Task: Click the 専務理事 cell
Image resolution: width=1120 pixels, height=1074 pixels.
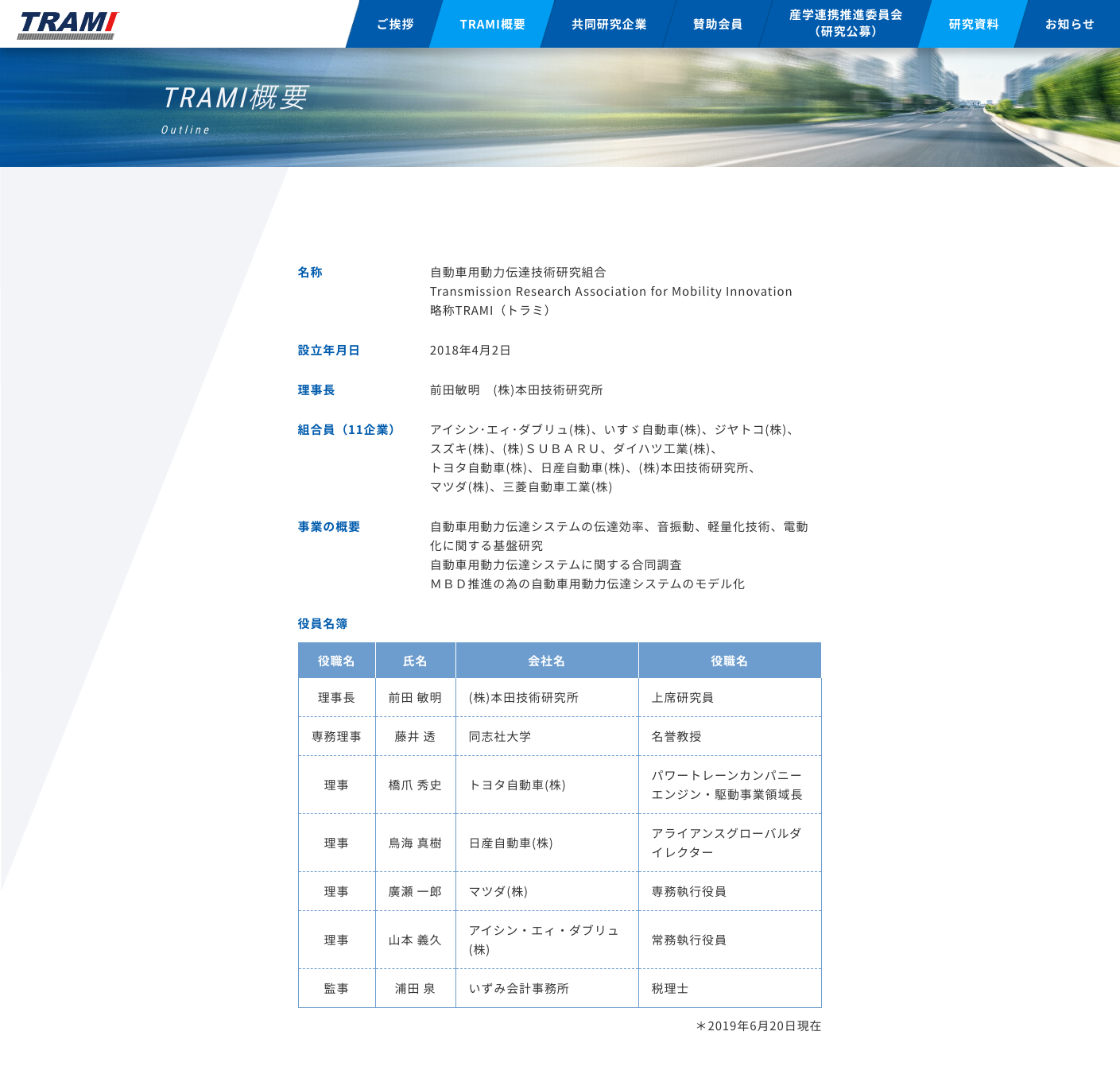Action: pyautogui.click(x=336, y=736)
